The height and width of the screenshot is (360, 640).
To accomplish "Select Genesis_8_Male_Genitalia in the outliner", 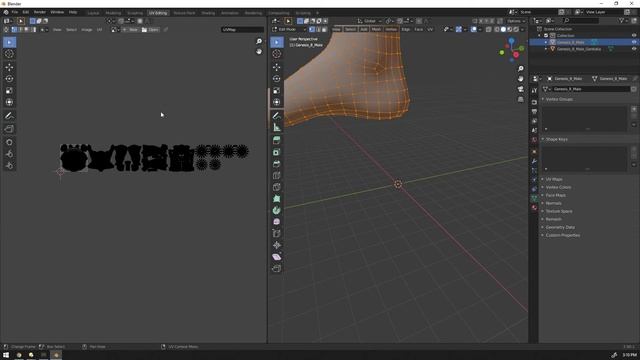I will tap(579, 49).
